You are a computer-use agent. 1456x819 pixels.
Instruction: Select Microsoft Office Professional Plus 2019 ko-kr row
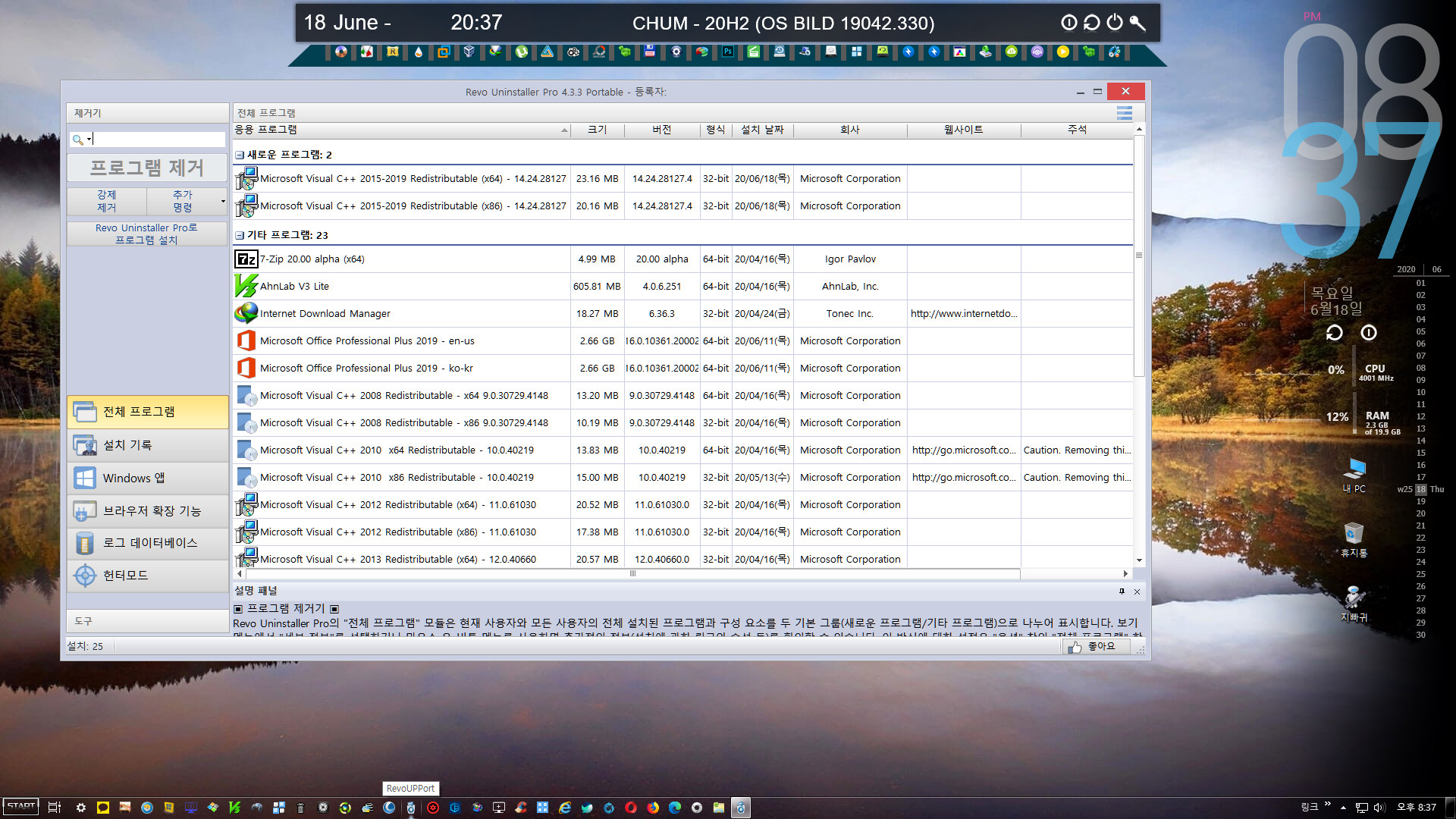click(x=682, y=369)
